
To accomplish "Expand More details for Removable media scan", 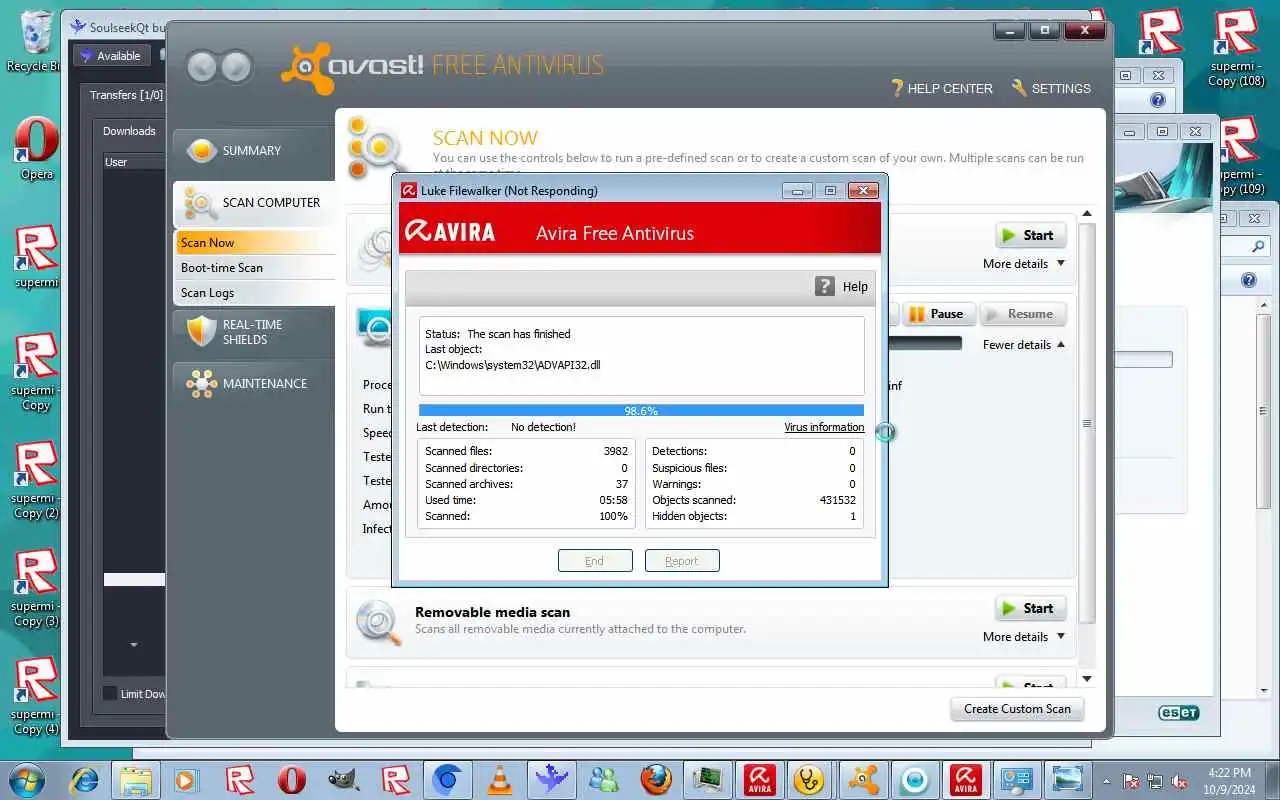I will (x=1024, y=637).
